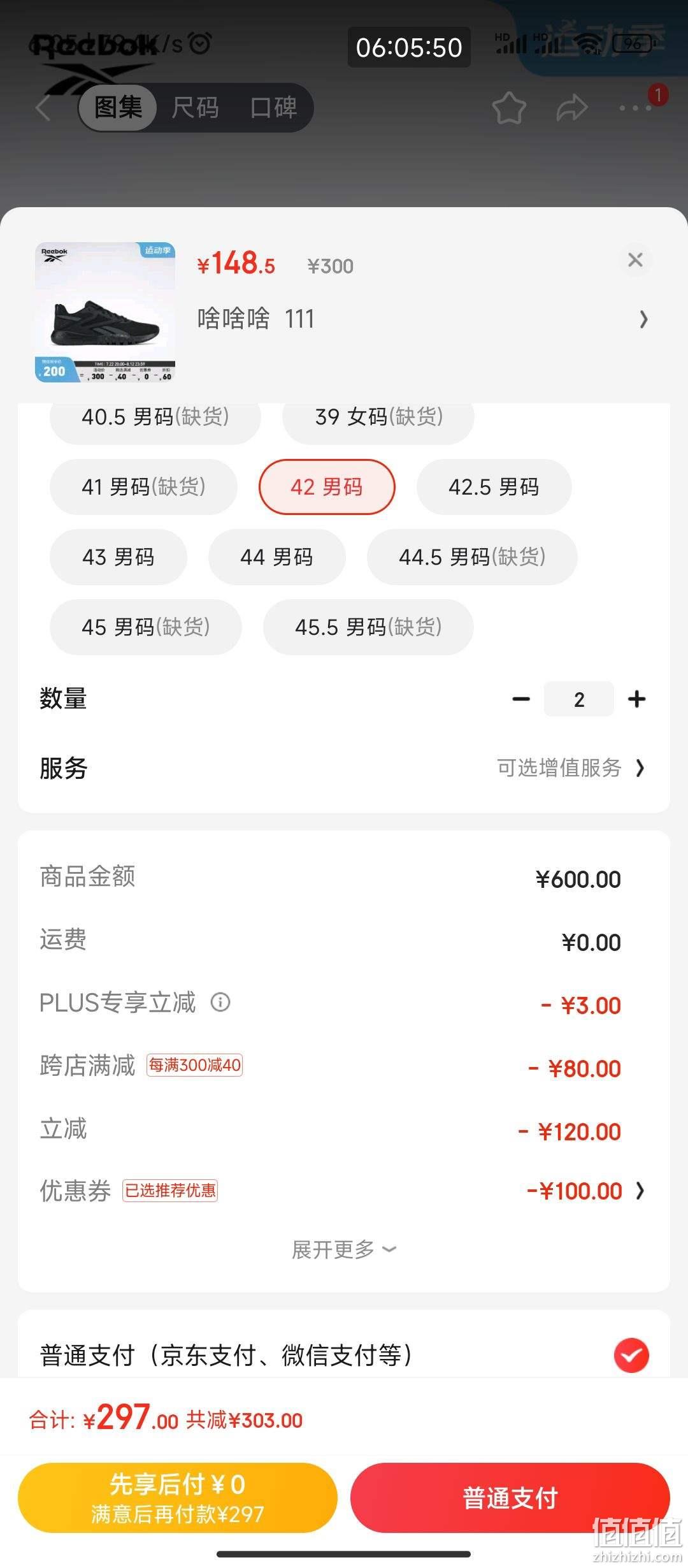Tap the share arrow icon
688x1568 pixels.
coord(571,108)
